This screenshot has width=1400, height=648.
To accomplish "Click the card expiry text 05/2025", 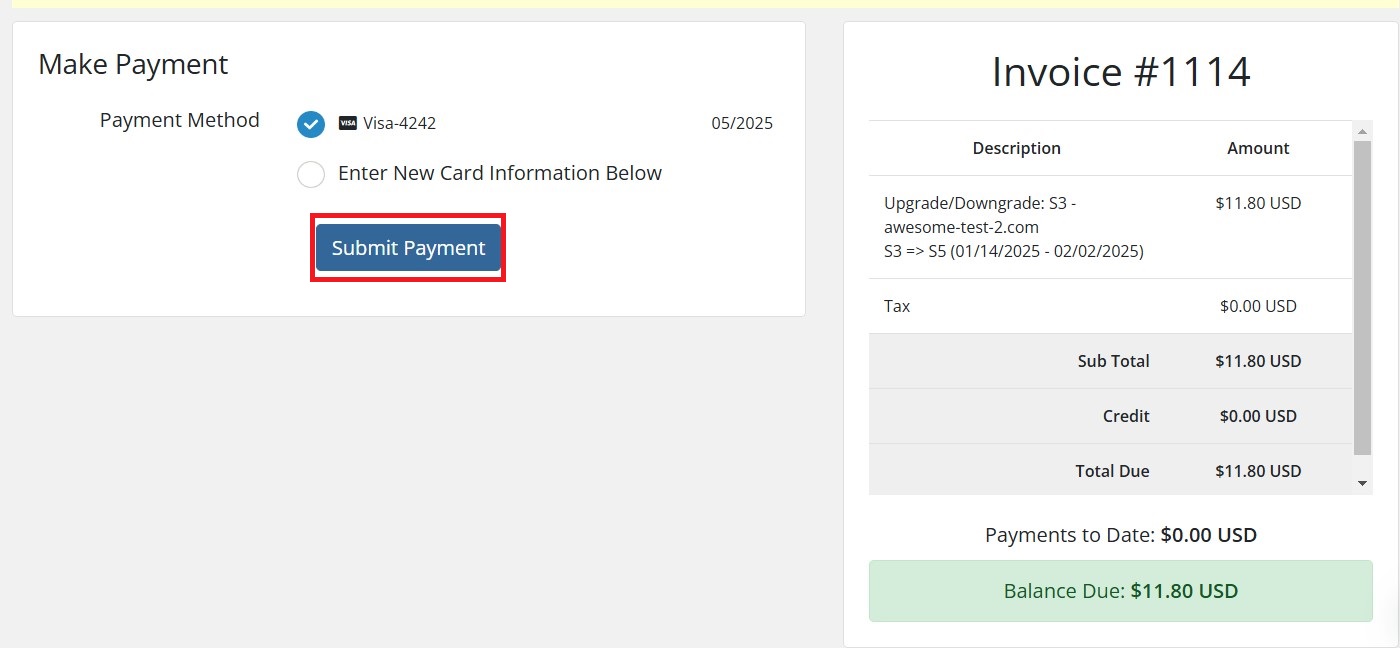I will click(742, 124).
